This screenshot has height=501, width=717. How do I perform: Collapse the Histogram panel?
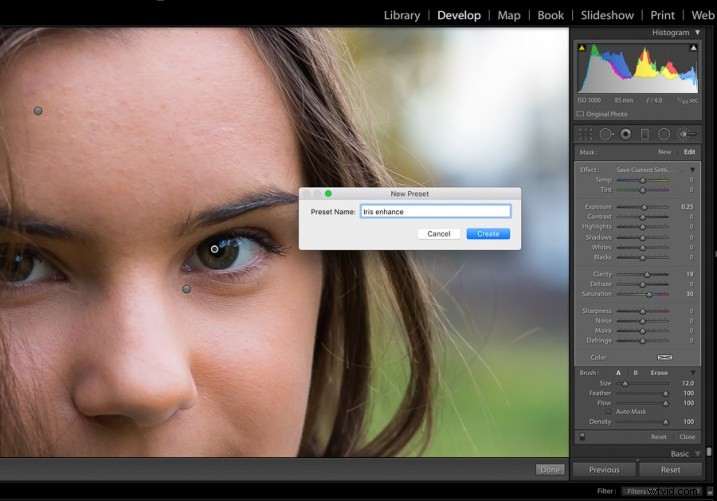pos(697,32)
